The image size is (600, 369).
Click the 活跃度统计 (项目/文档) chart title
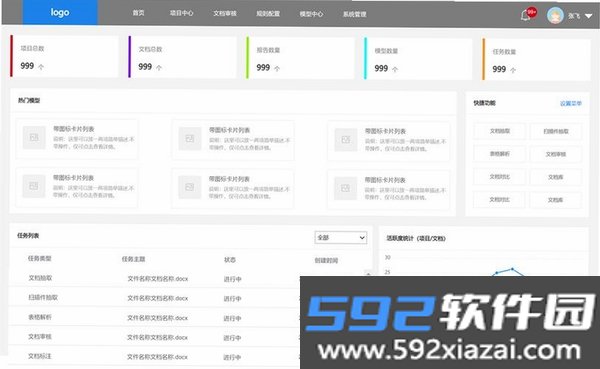point(416,238)
